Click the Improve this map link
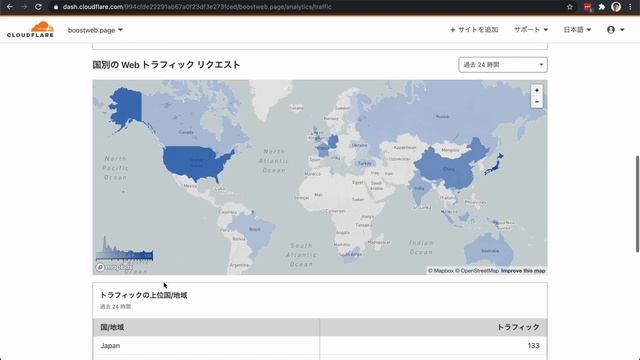The height and width of the screenshot is (360, 640). tap(523, 271)
